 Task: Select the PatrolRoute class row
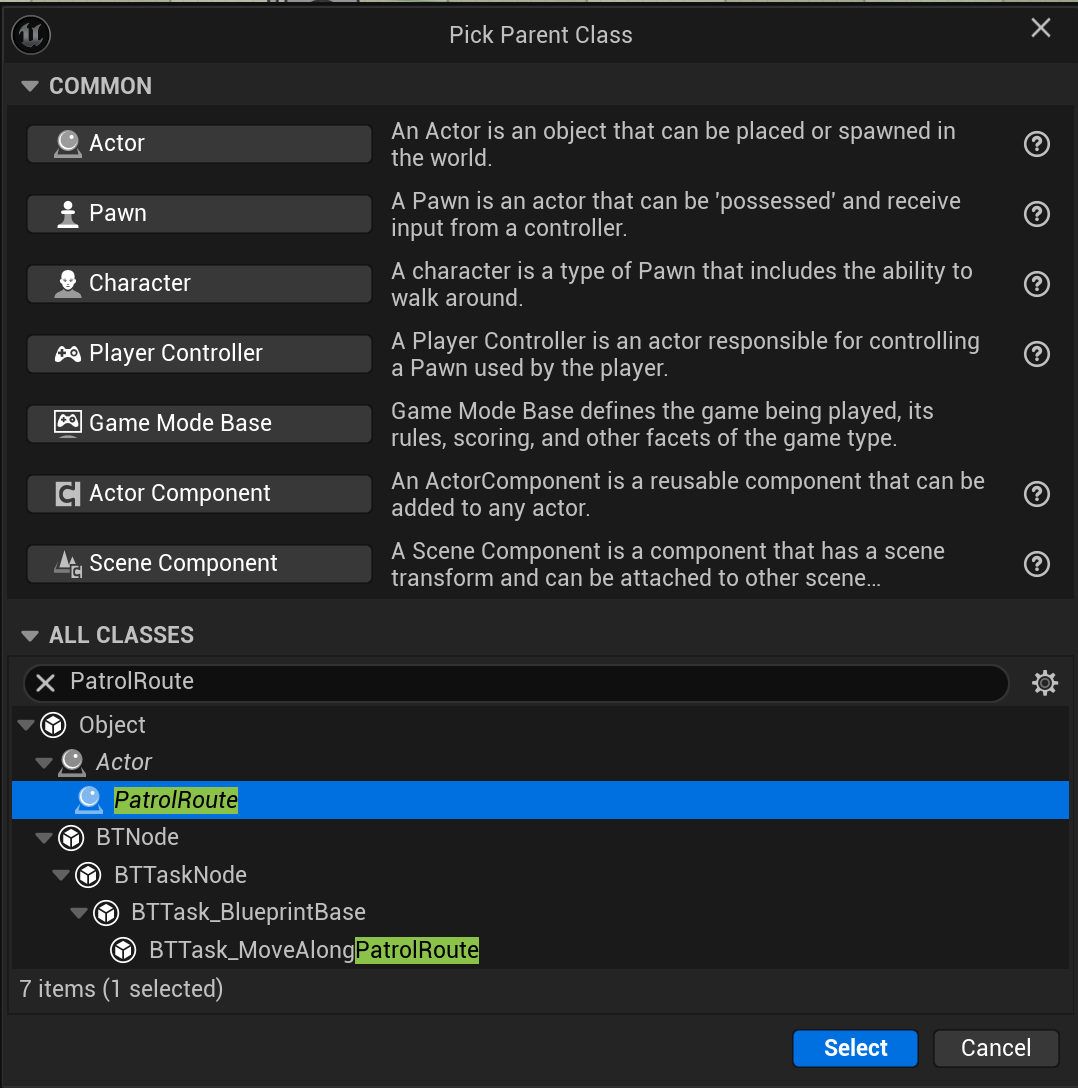[x=176, y=800]
